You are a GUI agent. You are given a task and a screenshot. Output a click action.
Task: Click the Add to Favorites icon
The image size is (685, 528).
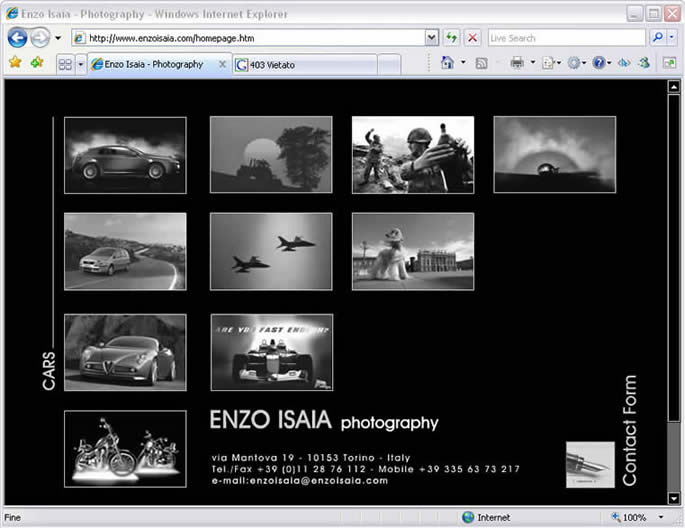[x=37, y=63]
